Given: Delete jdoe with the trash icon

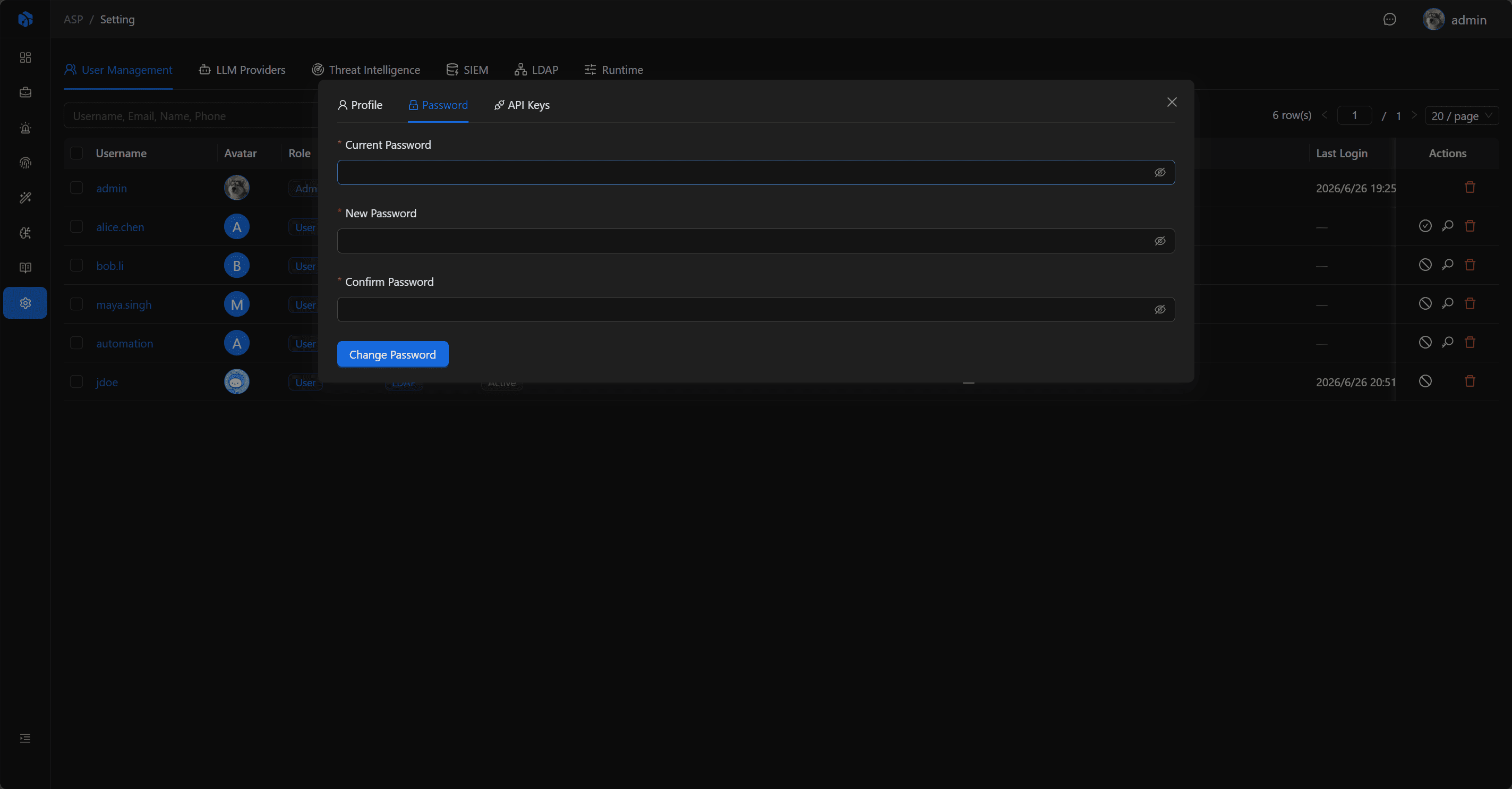Looking at the screenshot, I should point(1470,381).
